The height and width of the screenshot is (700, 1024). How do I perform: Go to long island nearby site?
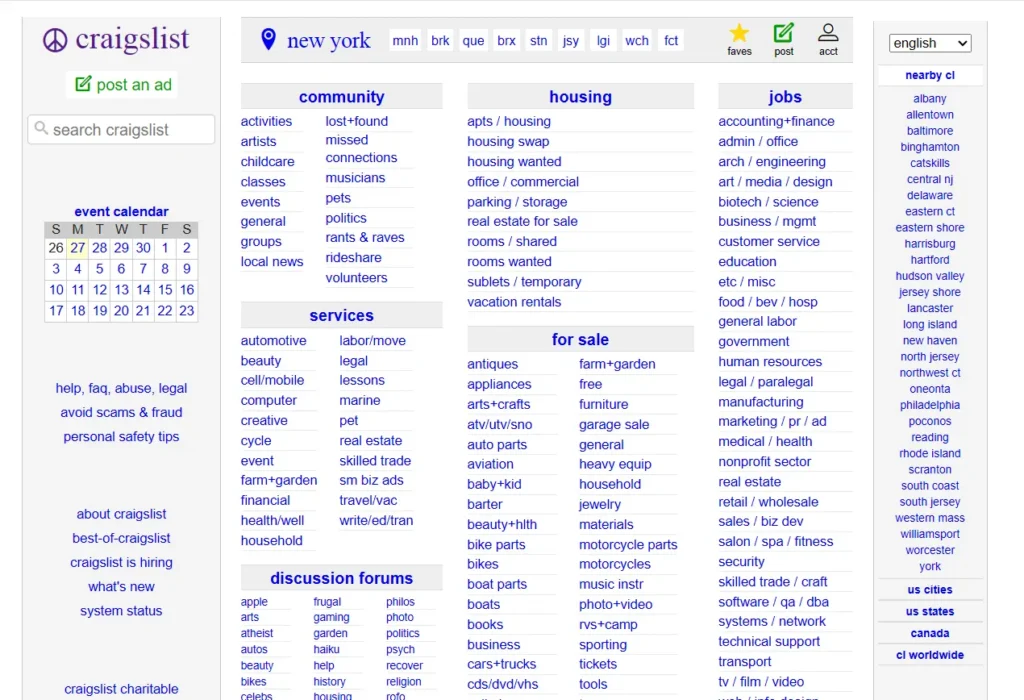[x=930, y=325]
